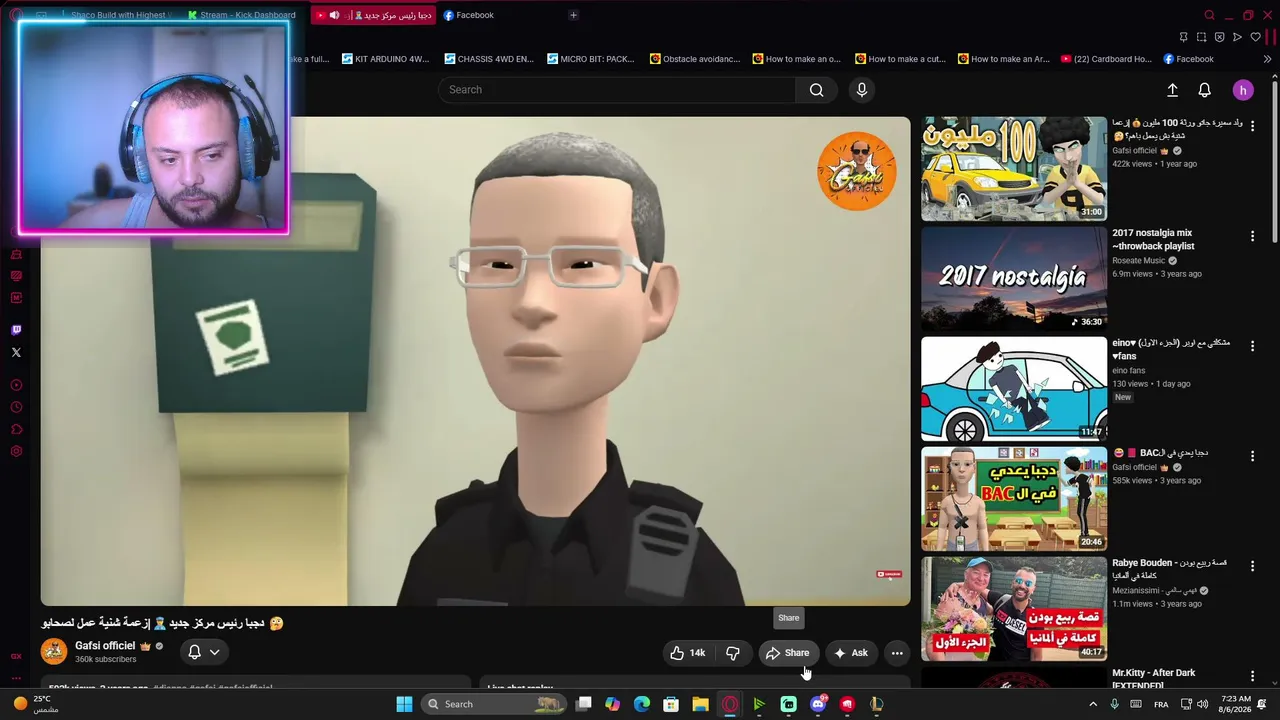Screen dimensions: 1280x720
Task: Open Discord from the taskbar
Action: tap(818, 704)
